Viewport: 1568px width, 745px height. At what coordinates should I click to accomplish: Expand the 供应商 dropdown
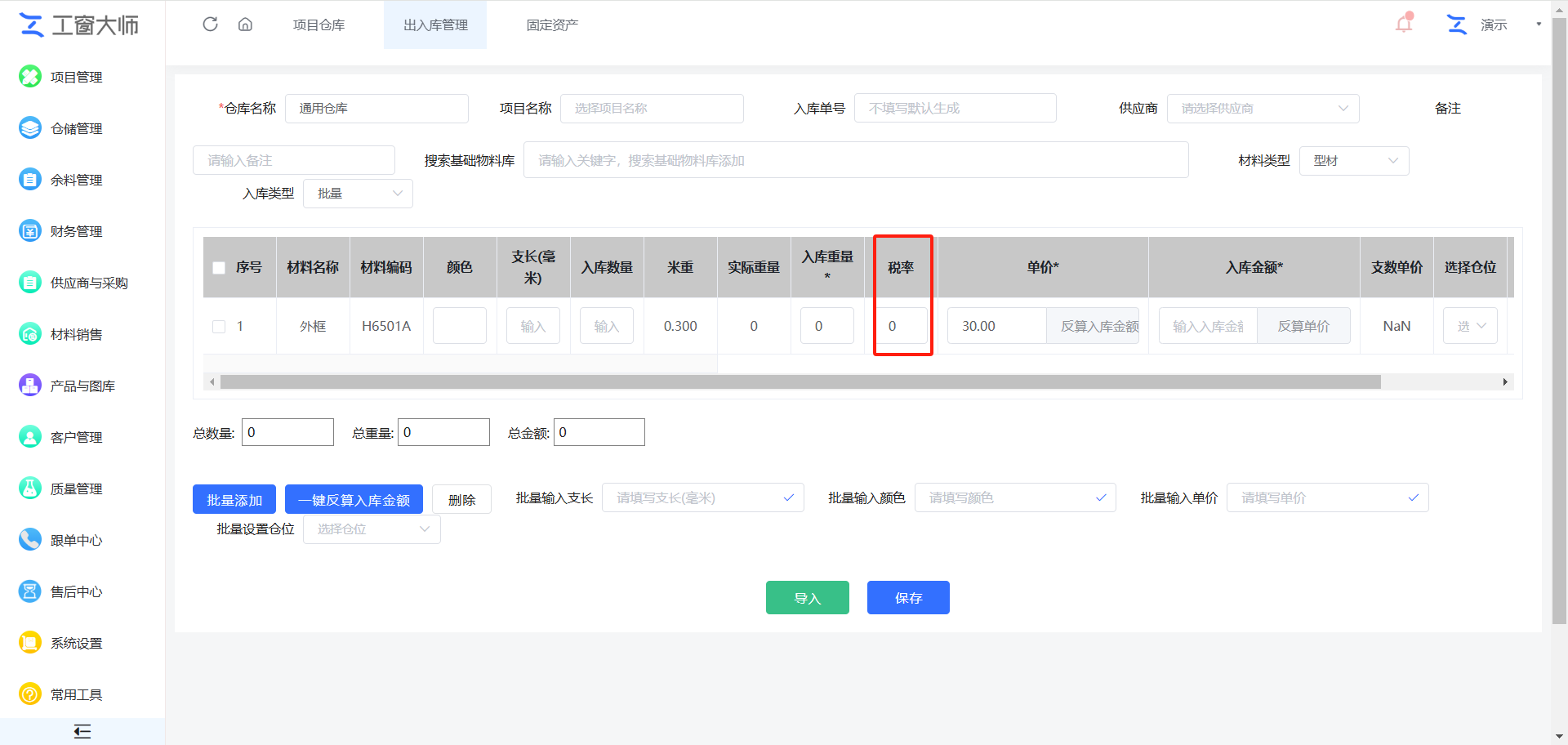(1263, 109)
